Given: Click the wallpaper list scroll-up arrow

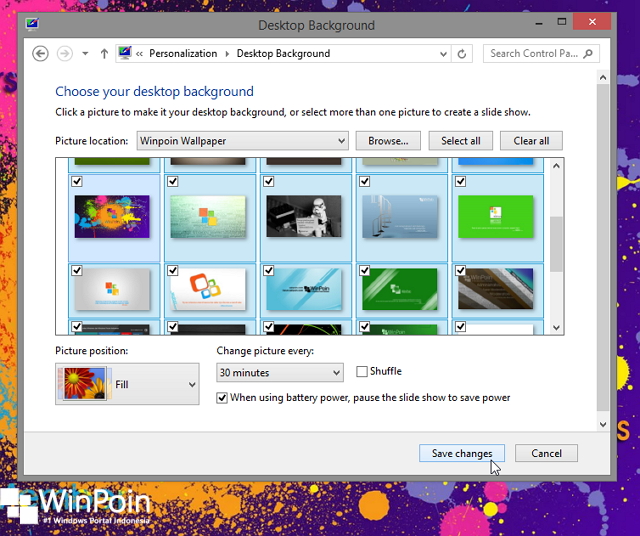Looking at the screenshot, I should pos(556,166).
